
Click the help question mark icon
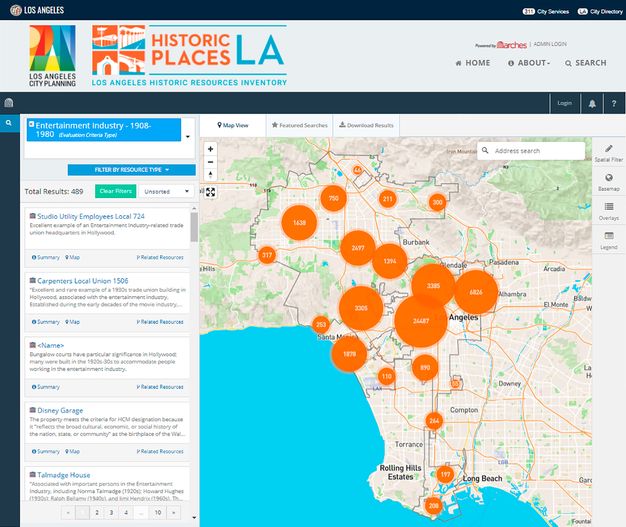[613, 103]
